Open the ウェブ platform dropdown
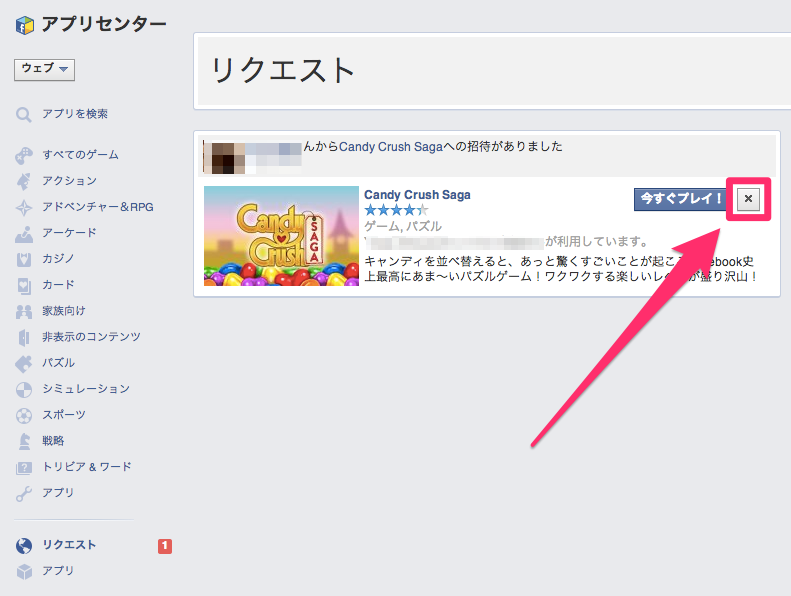Screen dimensions: 791x596 click(x=45, y=69)
